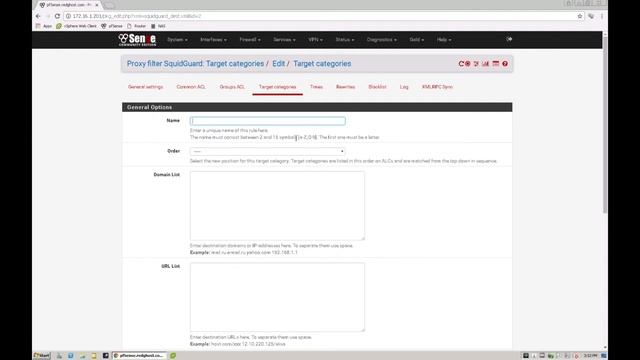Click the last Target categories breadcrumb
The height and width of the screenshot is (360, 640).
[x=322, y=64]
